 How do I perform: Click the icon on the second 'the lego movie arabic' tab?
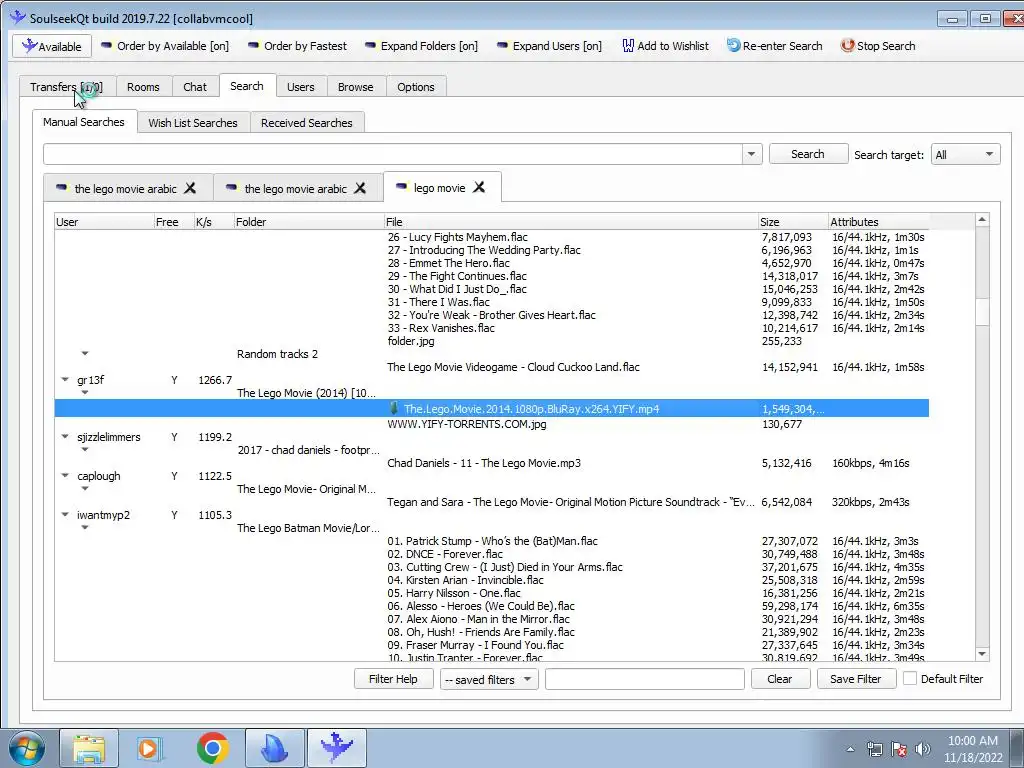(x=231, y=188)
